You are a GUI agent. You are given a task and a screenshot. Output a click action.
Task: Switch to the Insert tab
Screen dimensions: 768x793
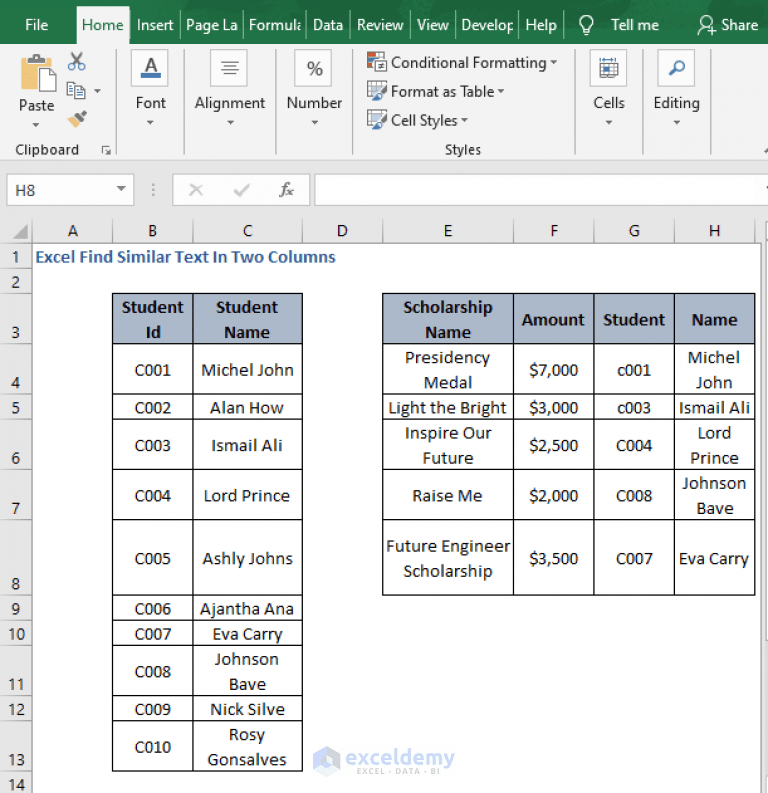[x=155, y=25]
